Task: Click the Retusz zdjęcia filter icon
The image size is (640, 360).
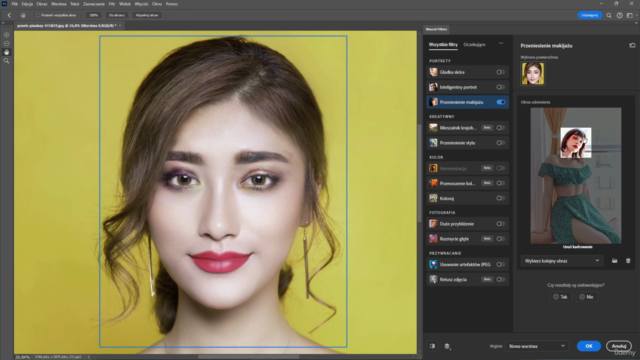Action: (433, 280)
